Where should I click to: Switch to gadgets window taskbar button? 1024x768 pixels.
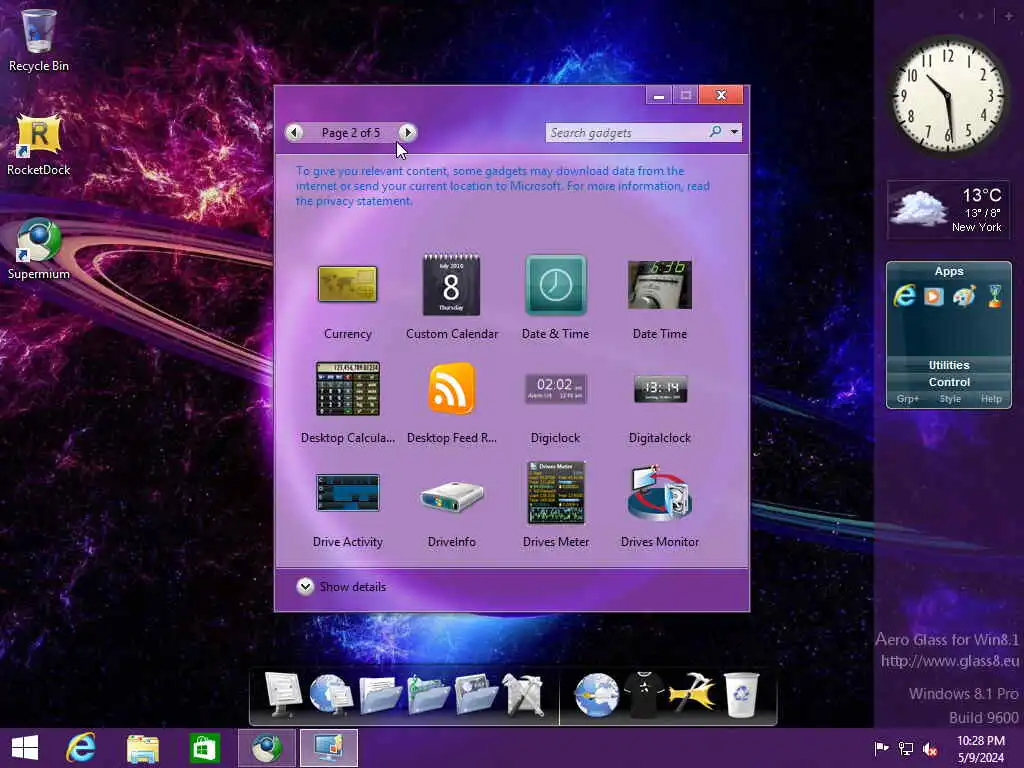pos(328,748)
